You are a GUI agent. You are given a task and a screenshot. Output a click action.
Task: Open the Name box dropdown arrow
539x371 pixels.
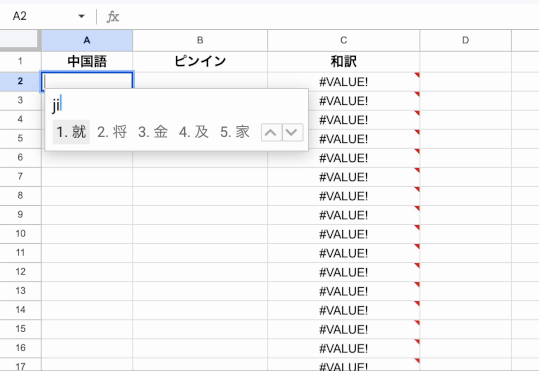[81, 16]
